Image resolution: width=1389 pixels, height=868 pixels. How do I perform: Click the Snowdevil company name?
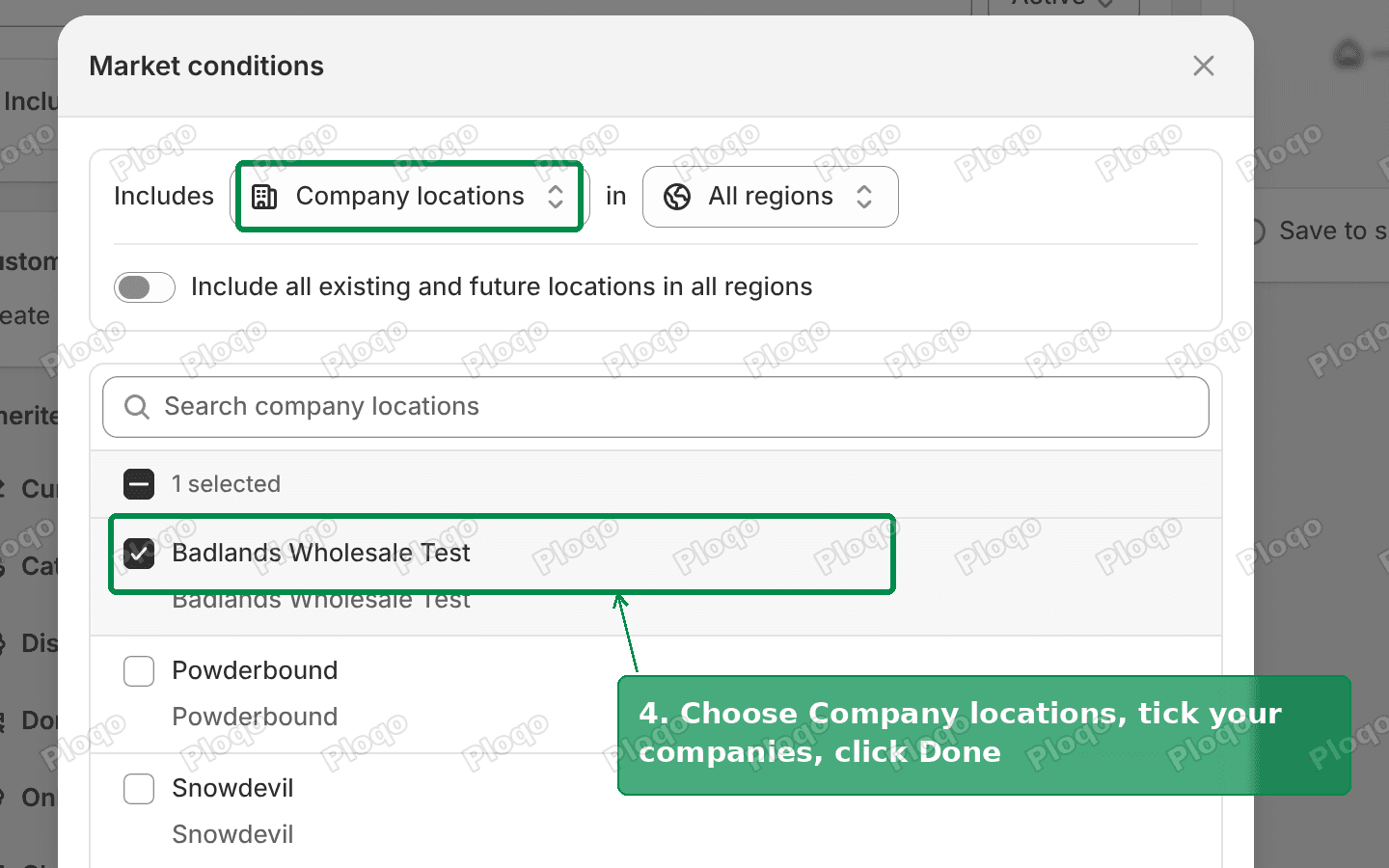click(232, 788)
